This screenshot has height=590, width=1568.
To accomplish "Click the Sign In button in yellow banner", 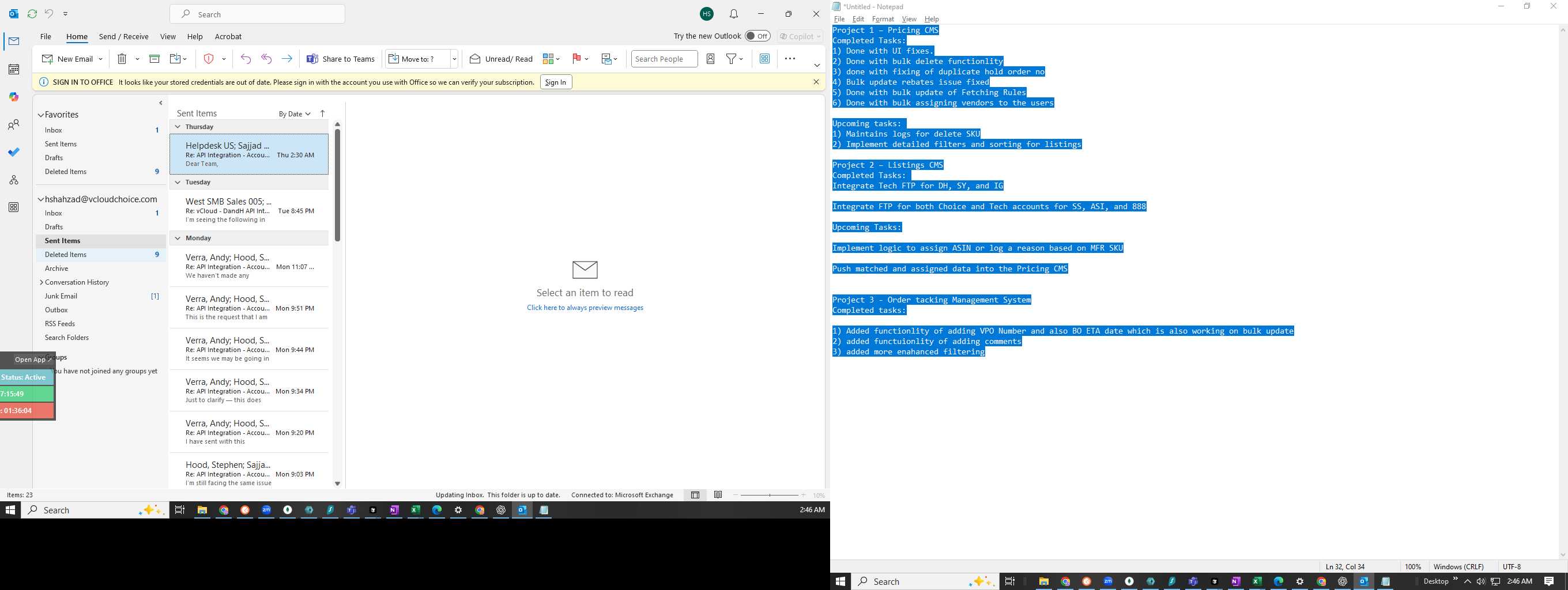I will coord(556,82).
